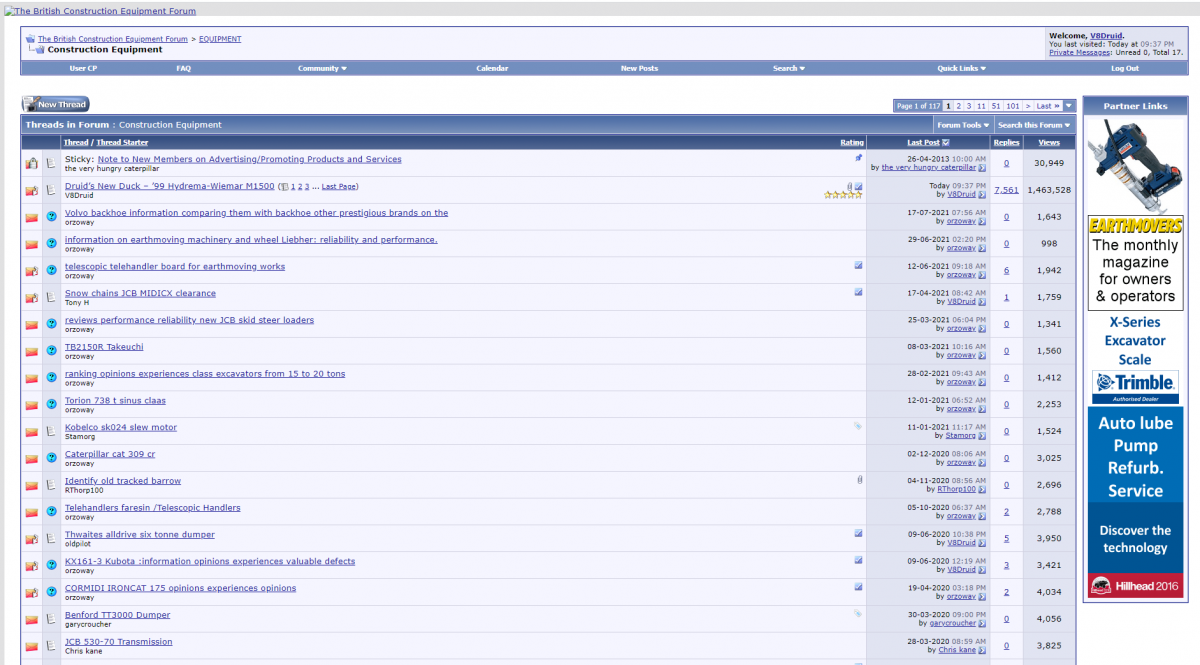Open the EQUIPMENT breadcrumb link
The width and height of the screenshot is (1200, 665).
(220, 39)
